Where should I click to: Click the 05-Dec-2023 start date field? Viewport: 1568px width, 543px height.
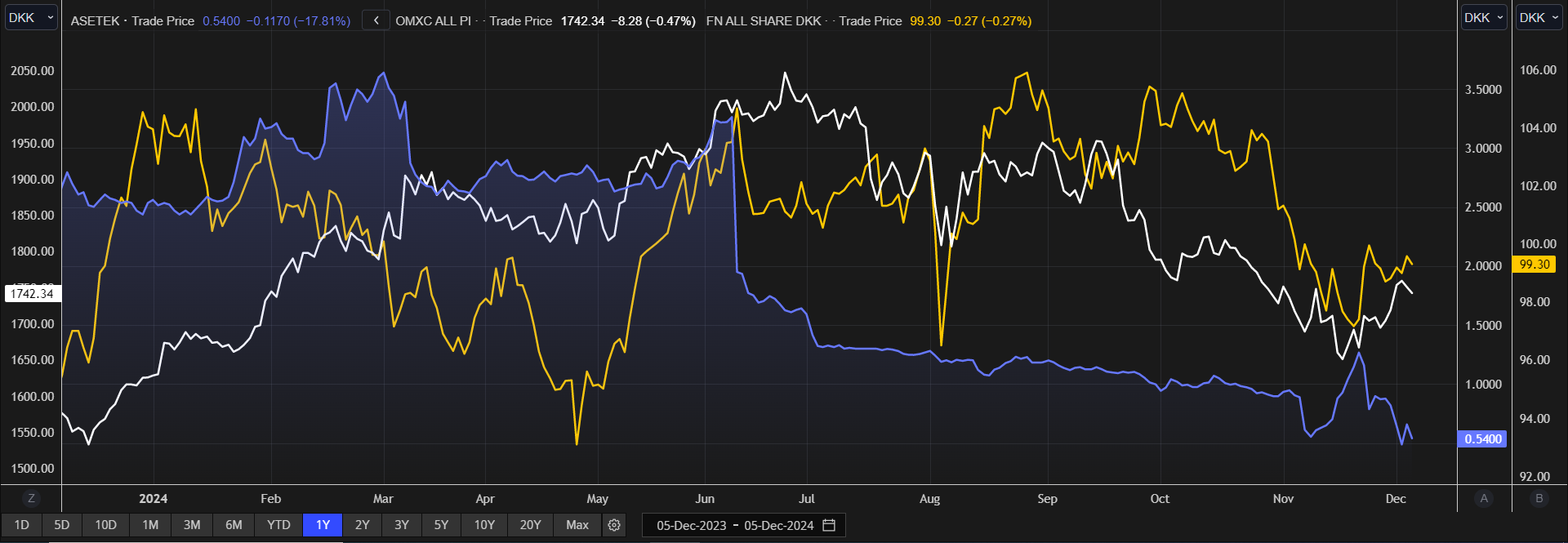coord(691,525)
